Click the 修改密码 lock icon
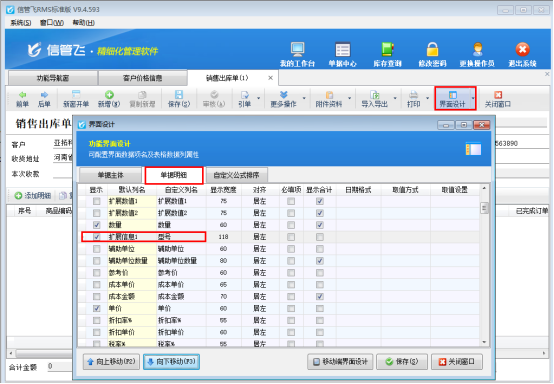Screen dimensions: 554x384 [432, 49]
